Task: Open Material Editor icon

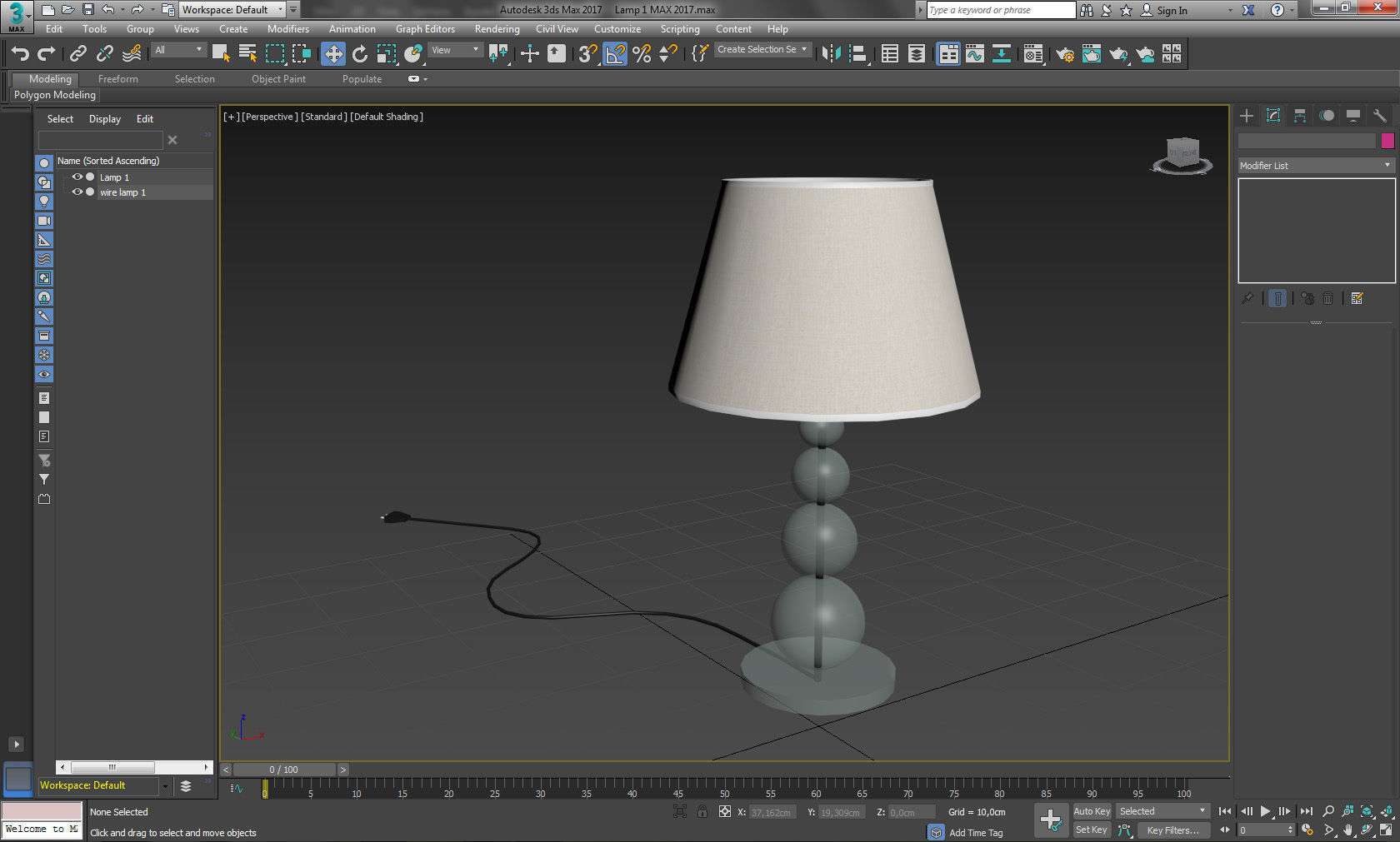Action: (1033, 54)
